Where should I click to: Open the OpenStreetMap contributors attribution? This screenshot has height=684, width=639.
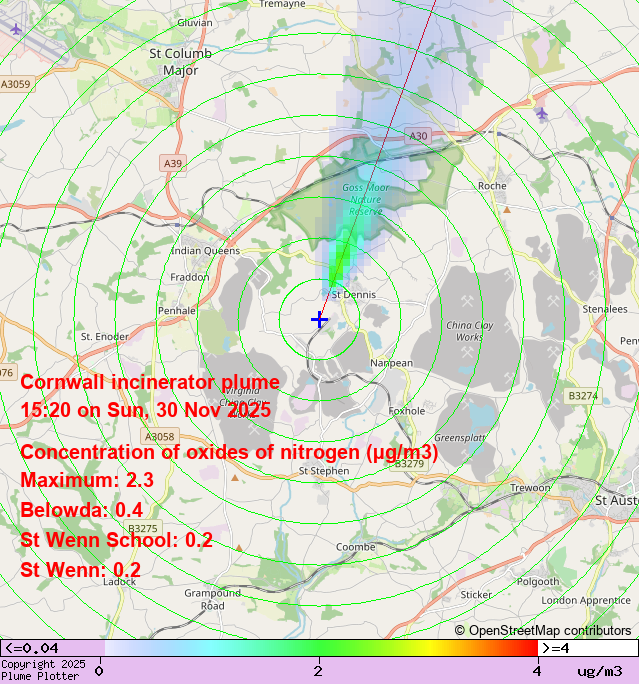click(x=543, y=630)
